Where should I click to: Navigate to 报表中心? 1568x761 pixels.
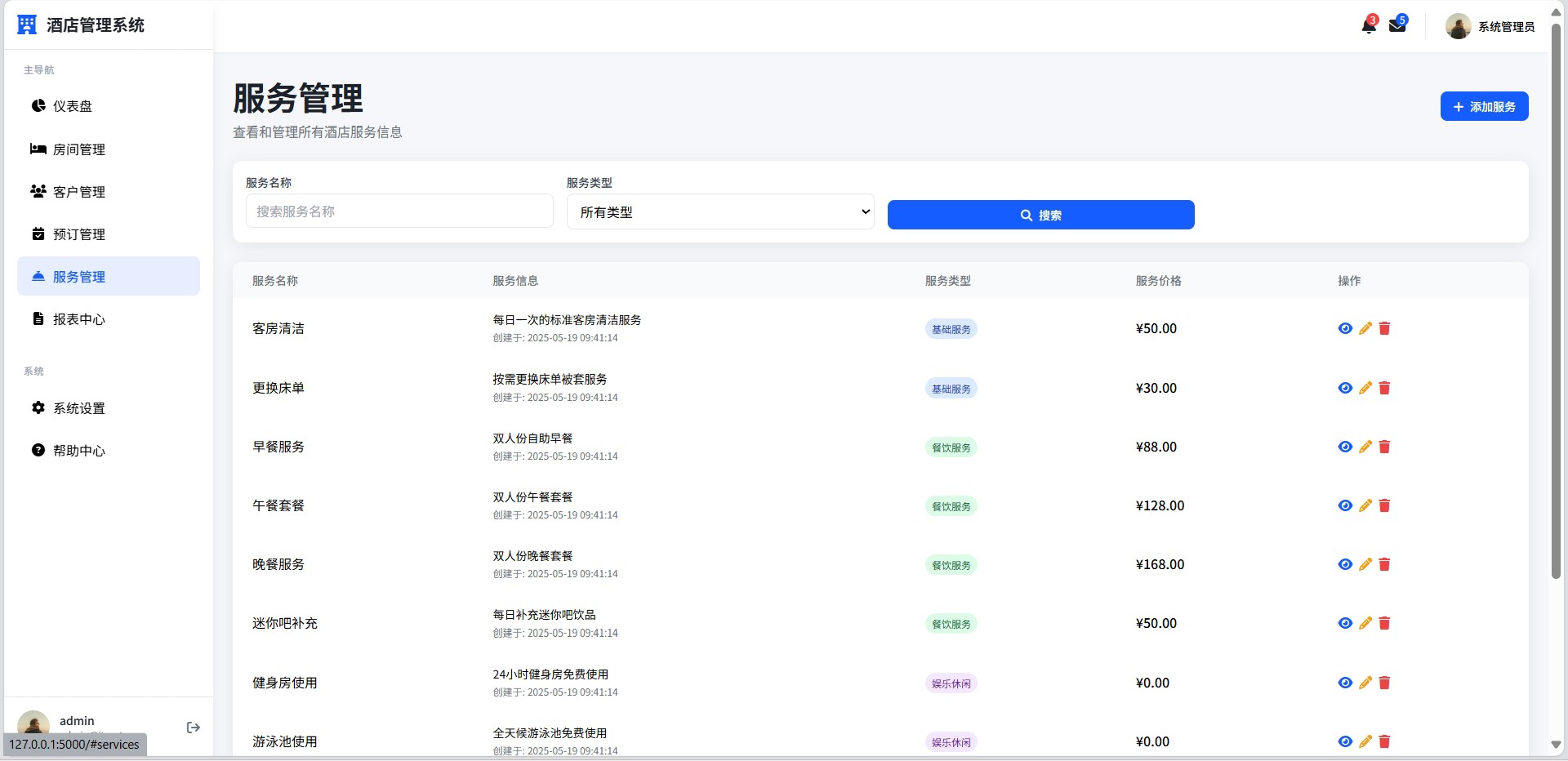point(79,319)
